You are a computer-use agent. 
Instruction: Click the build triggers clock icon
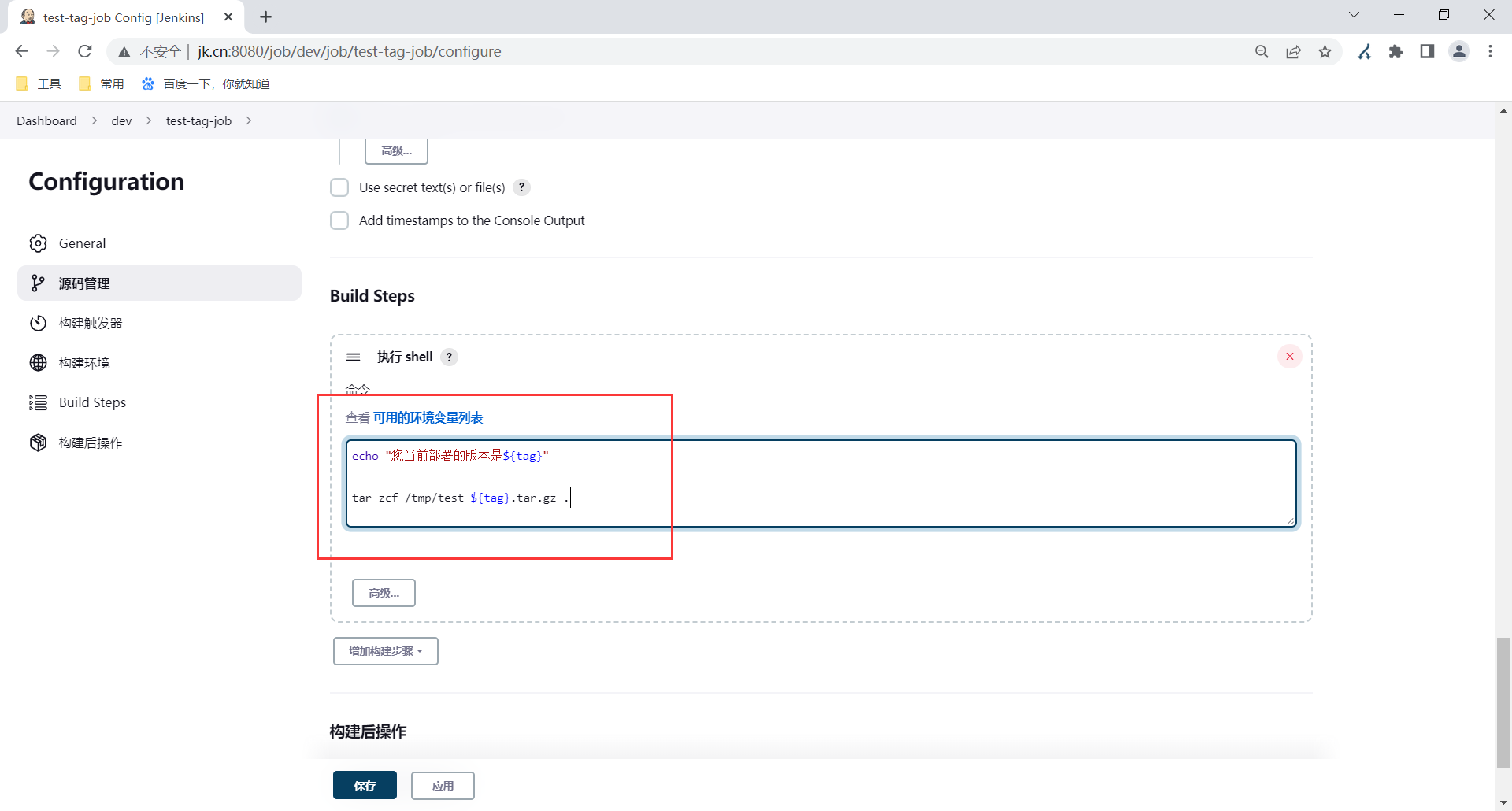click(x=38, y=323)
